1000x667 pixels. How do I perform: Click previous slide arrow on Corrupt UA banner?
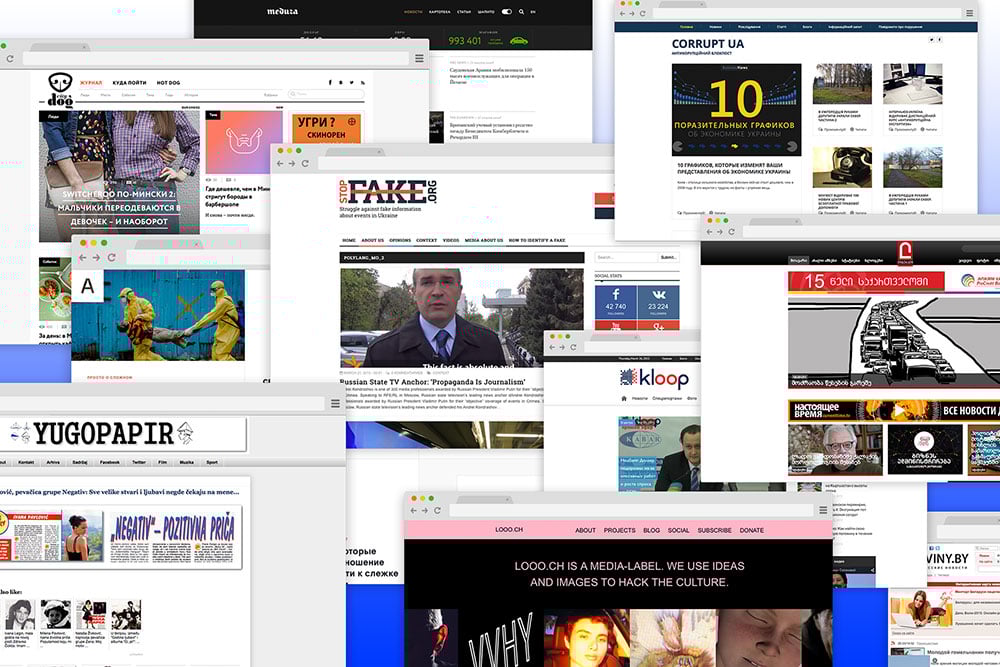(679, 147)
